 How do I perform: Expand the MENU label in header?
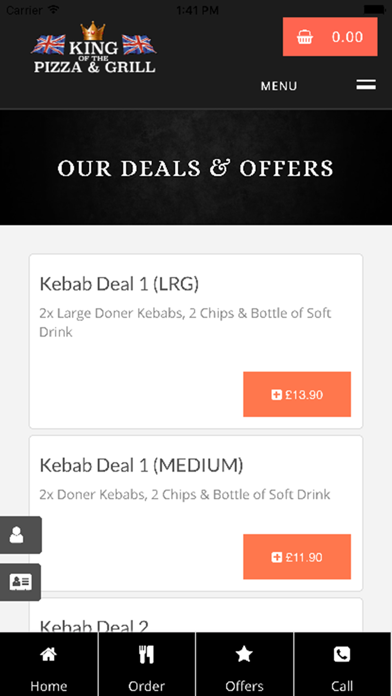click(x=279, y=86)
